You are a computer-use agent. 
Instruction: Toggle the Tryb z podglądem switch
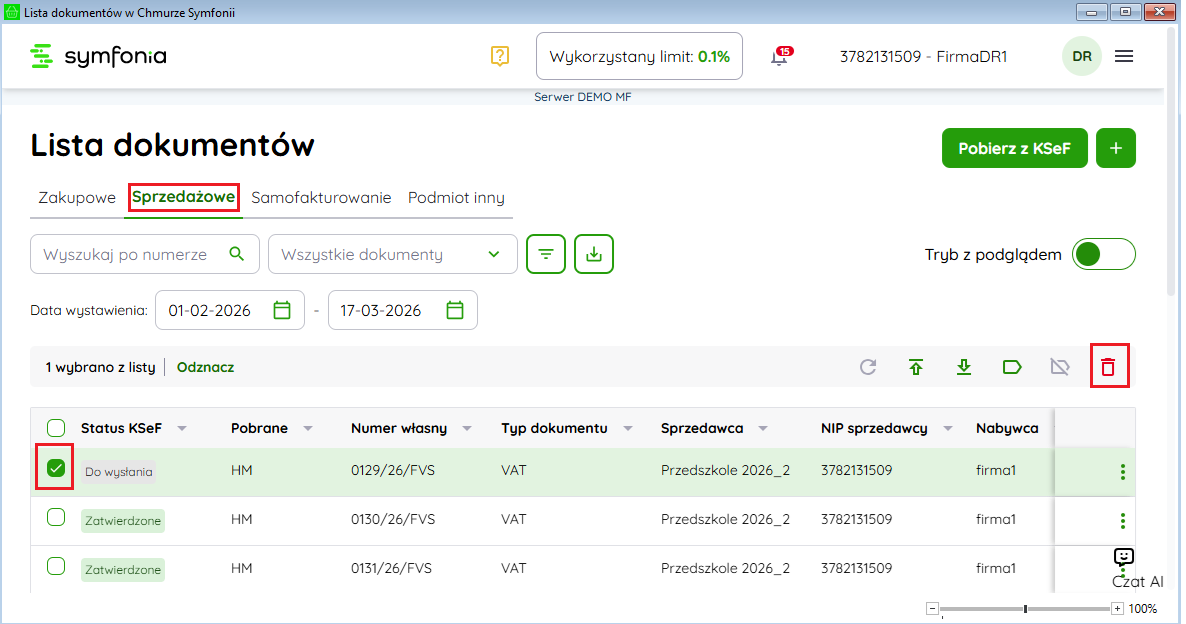pos(1103,254)
